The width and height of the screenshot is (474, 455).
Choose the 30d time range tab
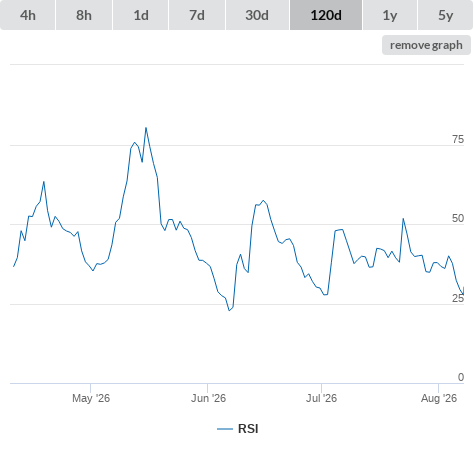click(x=257, y=15)
